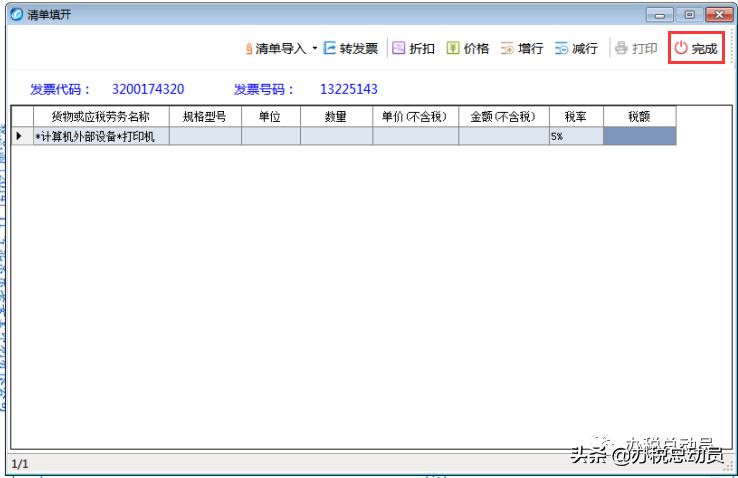Select the 税率 column header

[576, 116]
